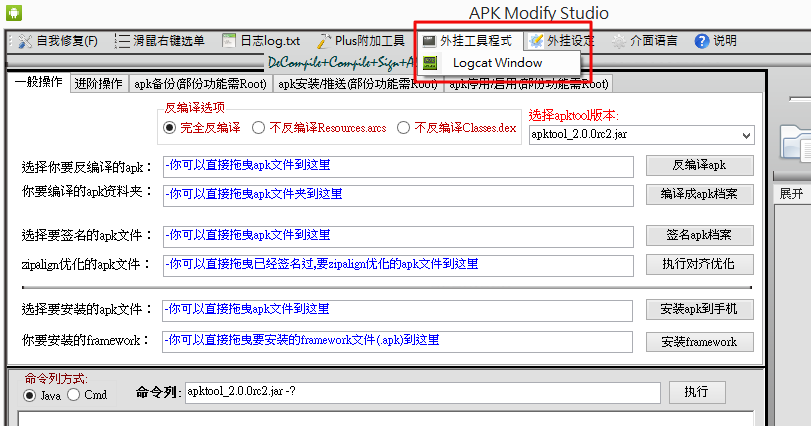Click the 外挂工具程式 window icon
The height and width of the screenshot is (426, 811).
(429, 41)
